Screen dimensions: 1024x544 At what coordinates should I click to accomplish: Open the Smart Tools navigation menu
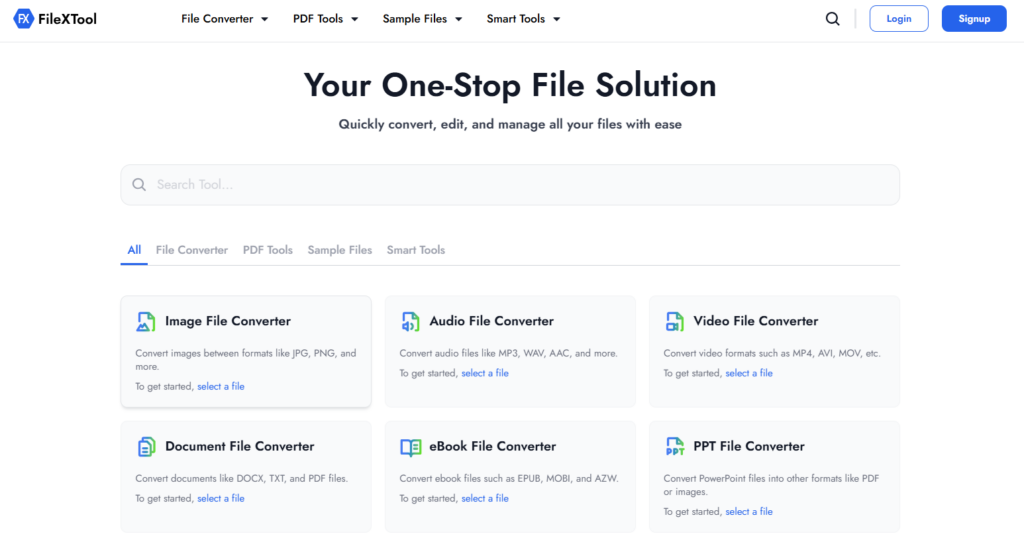pyautogui.click(x=523, y=19)
